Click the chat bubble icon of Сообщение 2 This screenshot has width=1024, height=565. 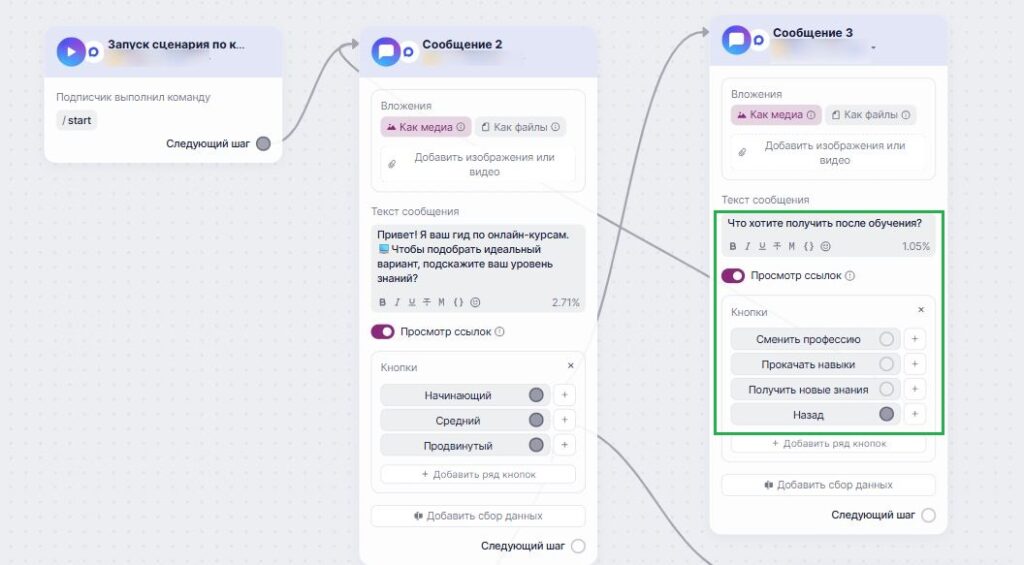tap(385, 52)
